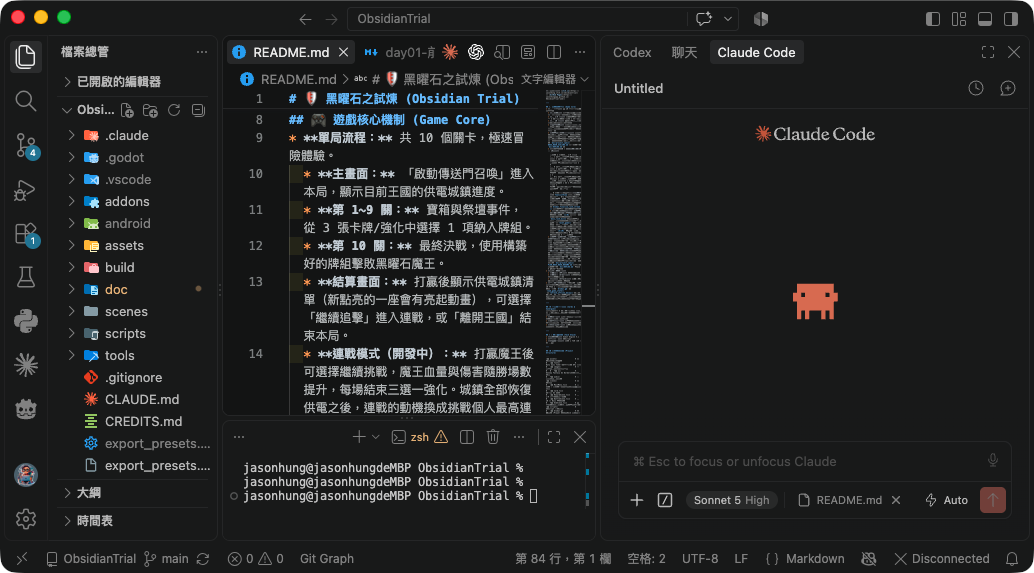The image size is (1034, 573).
Task: Maximize the terminal panel size
Action: pyautogui.click(x=554, y=437)
